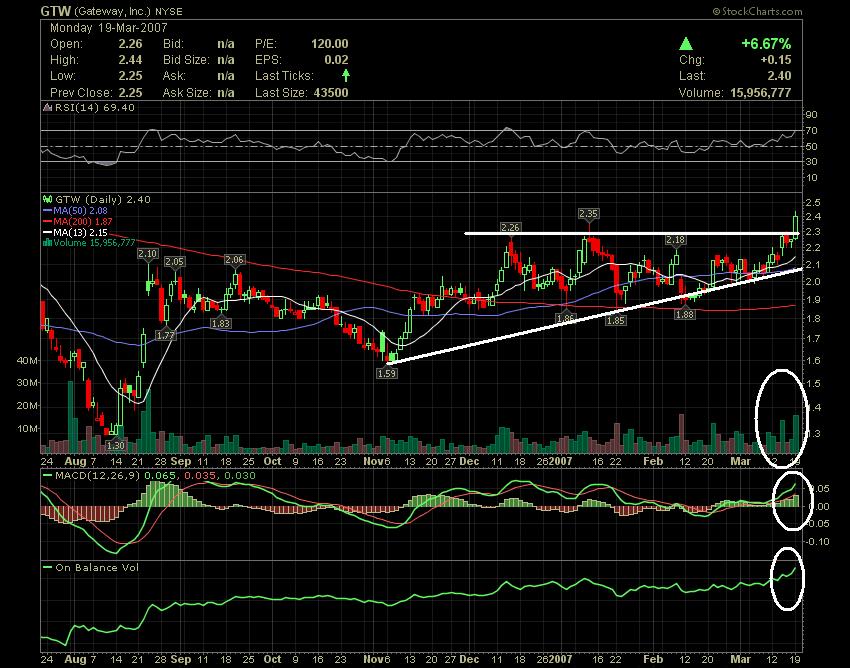Click the Bid Size n/a value

pyautogui.click(x=226, y=60)
